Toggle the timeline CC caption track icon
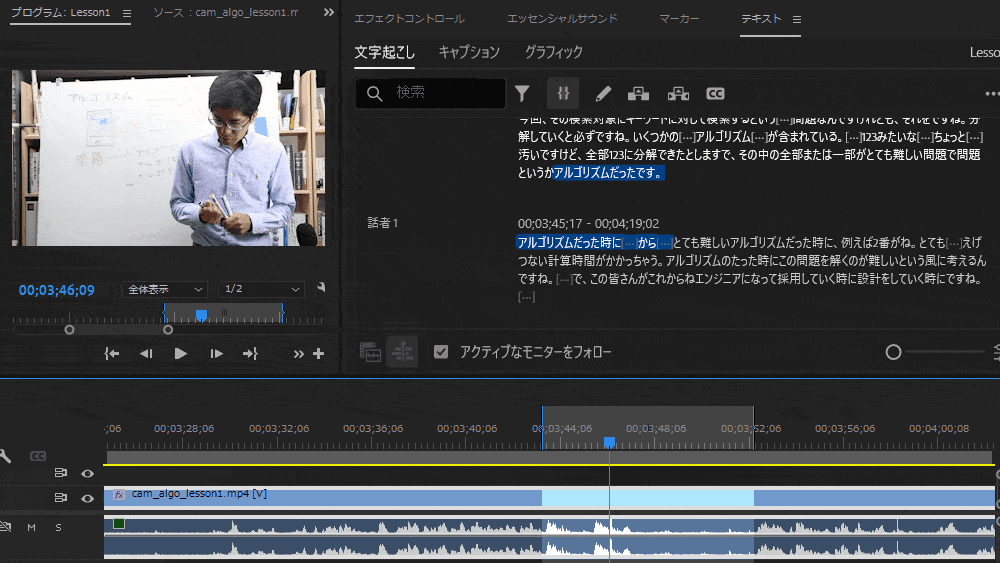Screen dimensions: 1000x563 (38, 456)
